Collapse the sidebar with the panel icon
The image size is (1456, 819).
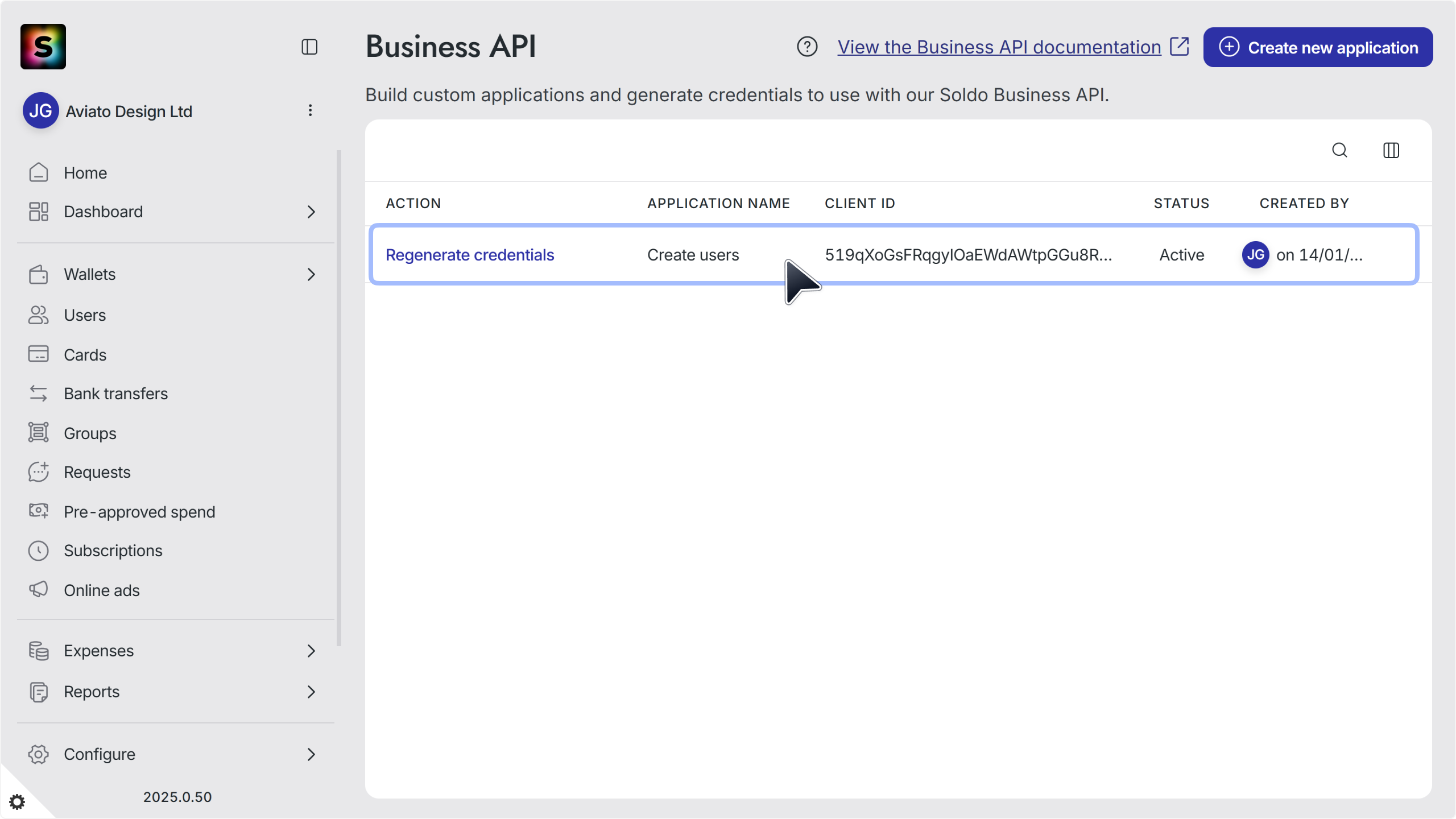[x=309, y=47]
